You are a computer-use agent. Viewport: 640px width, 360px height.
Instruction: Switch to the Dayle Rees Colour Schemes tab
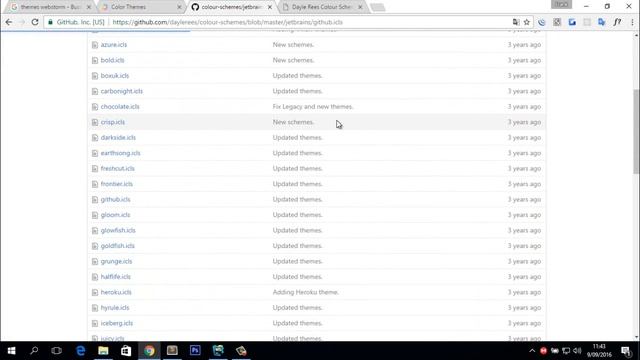click(322, 7)
